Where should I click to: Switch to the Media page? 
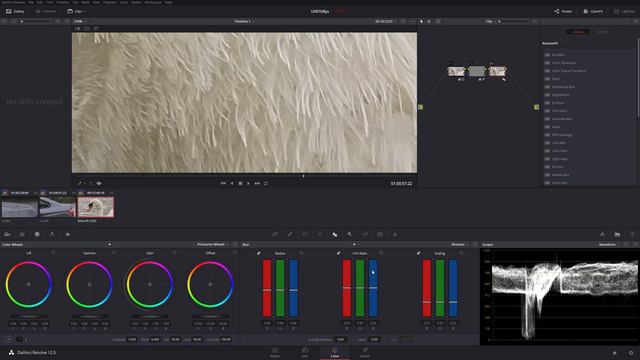[275, 353]
